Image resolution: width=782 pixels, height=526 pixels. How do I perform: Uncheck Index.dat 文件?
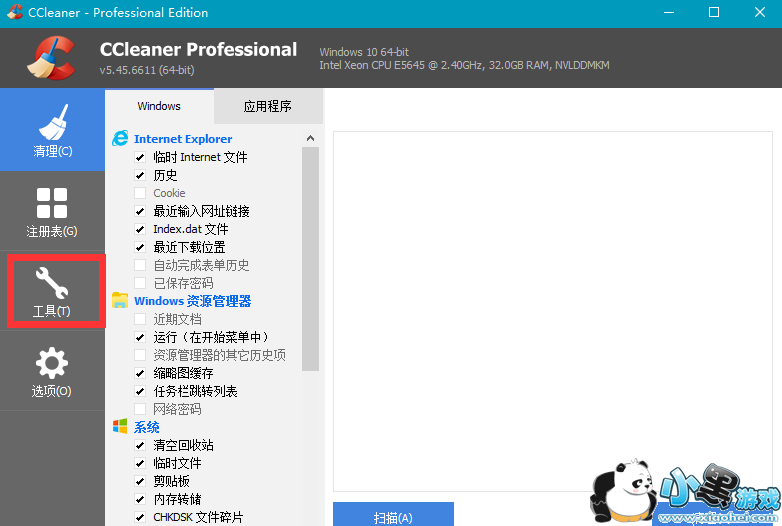click(140, 229)
